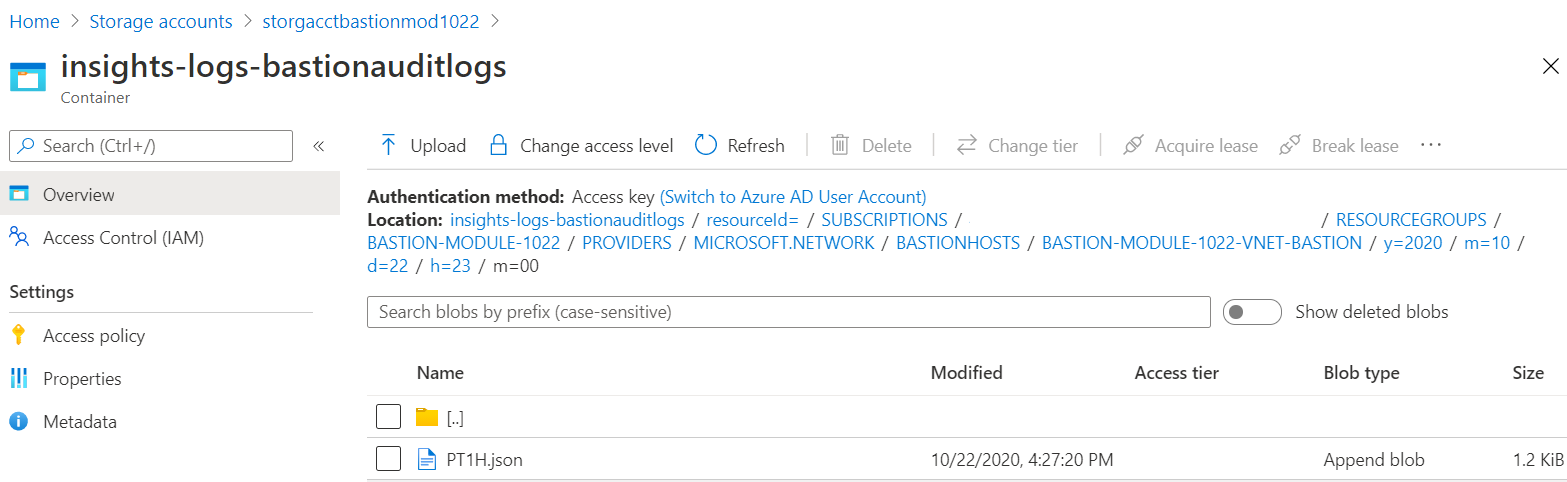Viewport: 1567px width, 482px height.
Task: Click the Change tier arrows icon
Action: click(x=966, y=145)
